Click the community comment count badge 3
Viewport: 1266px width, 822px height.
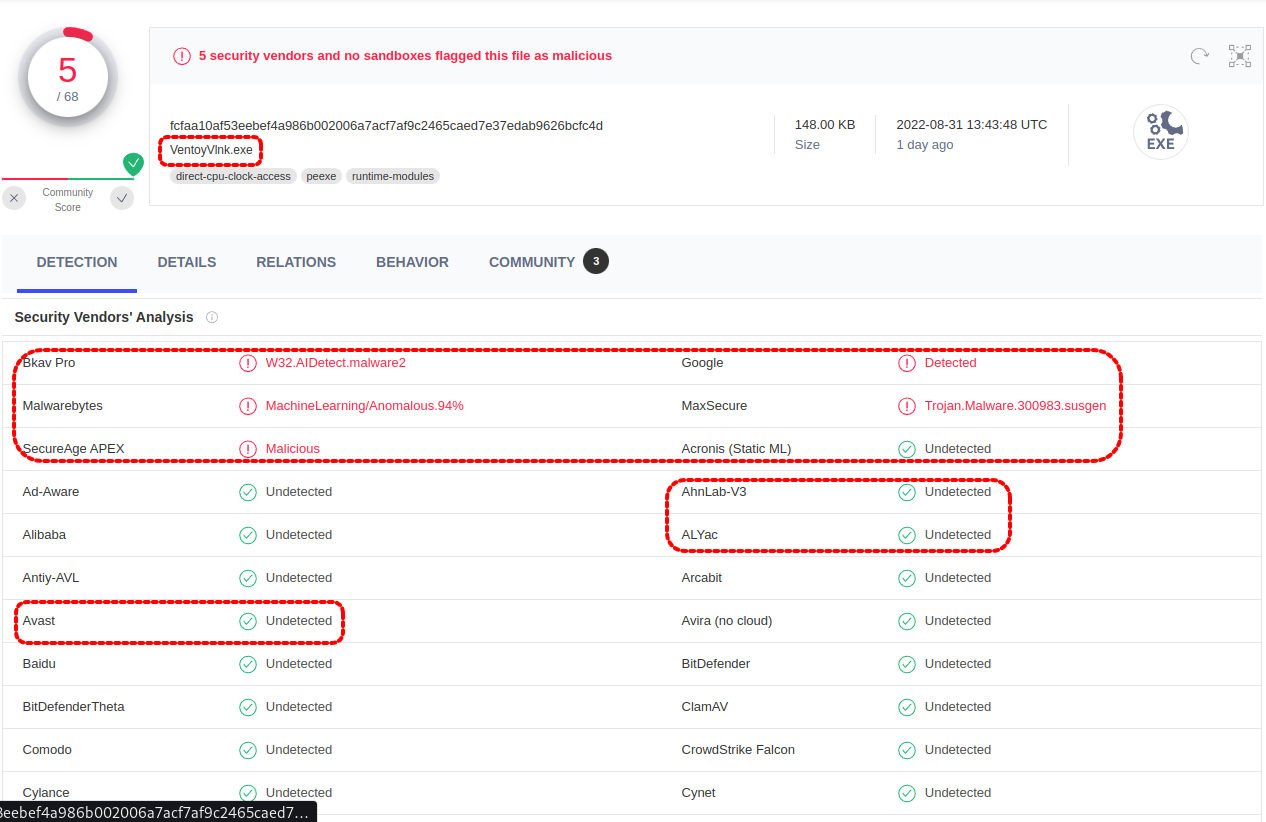tap(596, 262)
